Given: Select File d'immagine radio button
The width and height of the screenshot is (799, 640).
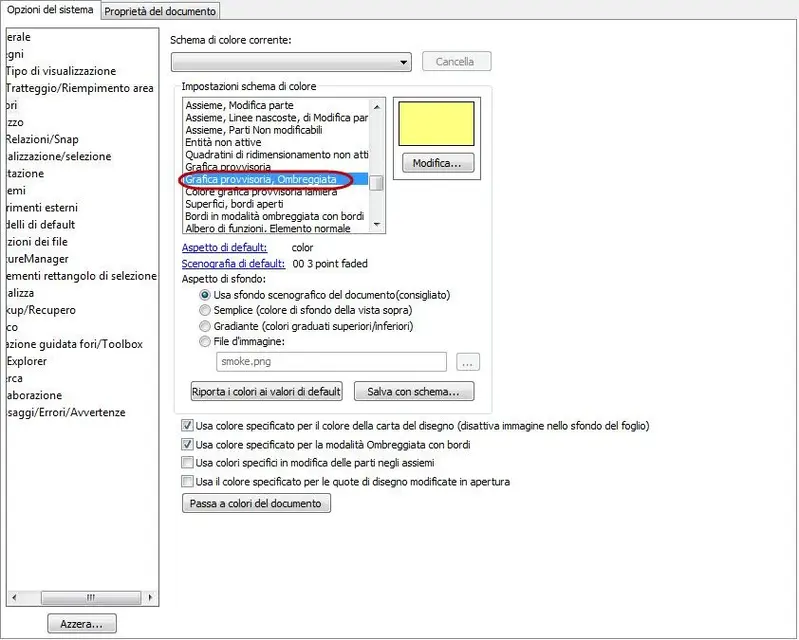Looking at the screenshot, I should click(x=205, y=341).
